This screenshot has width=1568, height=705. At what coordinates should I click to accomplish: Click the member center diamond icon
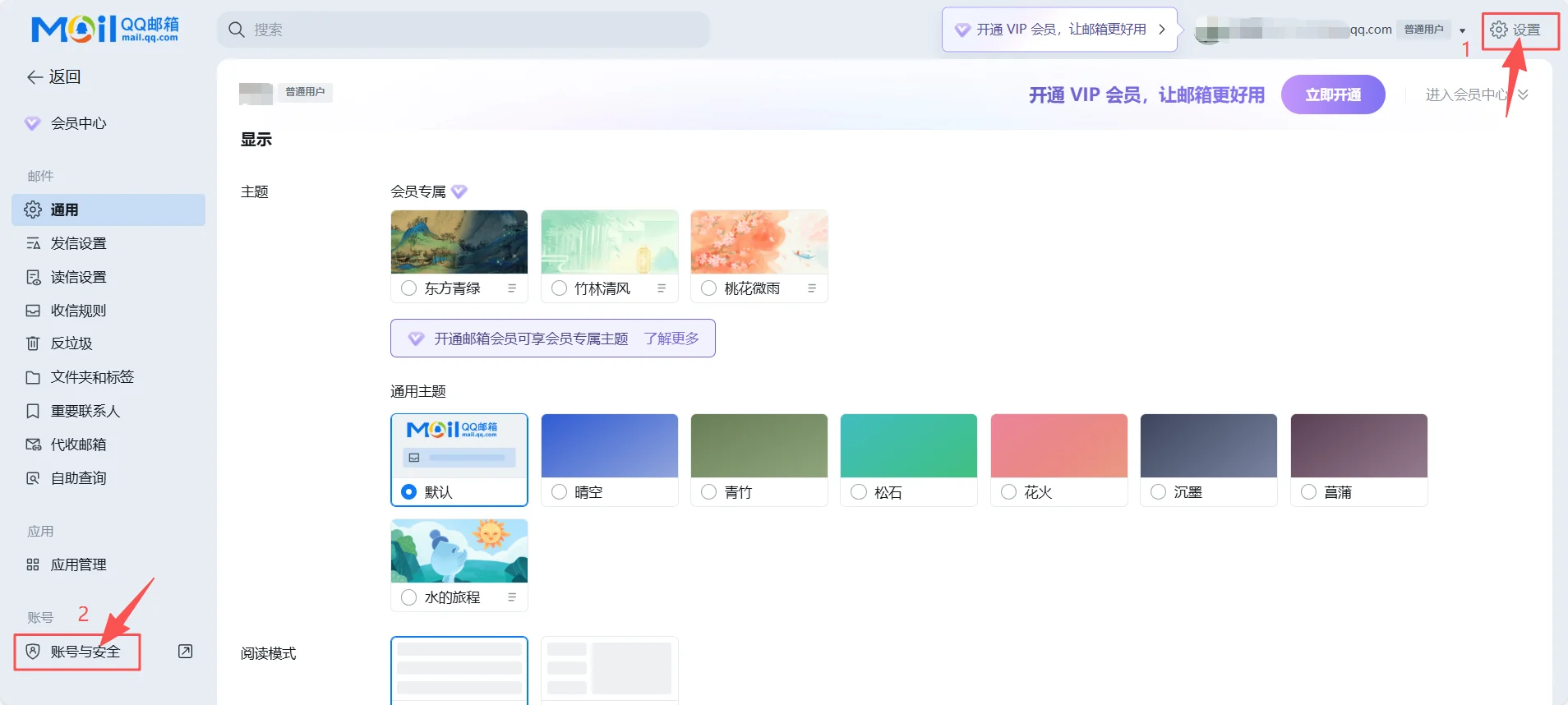(x=32, y=123)
